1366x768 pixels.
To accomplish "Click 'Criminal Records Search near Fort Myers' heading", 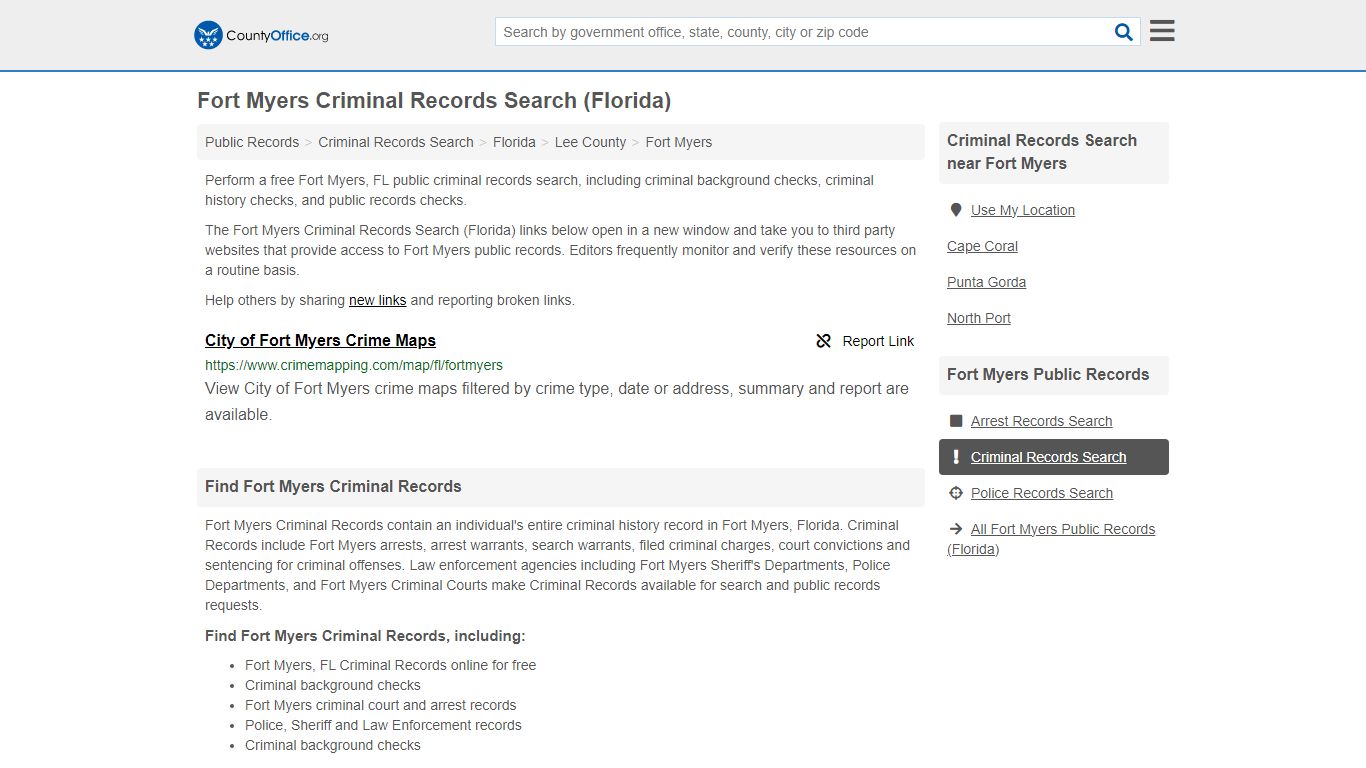I will [x=1042, y=152].
